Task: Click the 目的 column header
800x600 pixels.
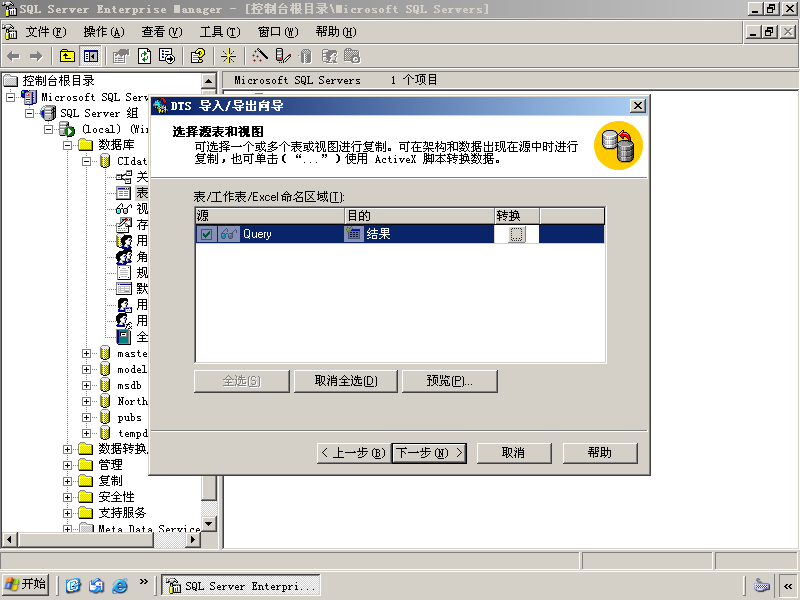Action: [x=419, y=216]
